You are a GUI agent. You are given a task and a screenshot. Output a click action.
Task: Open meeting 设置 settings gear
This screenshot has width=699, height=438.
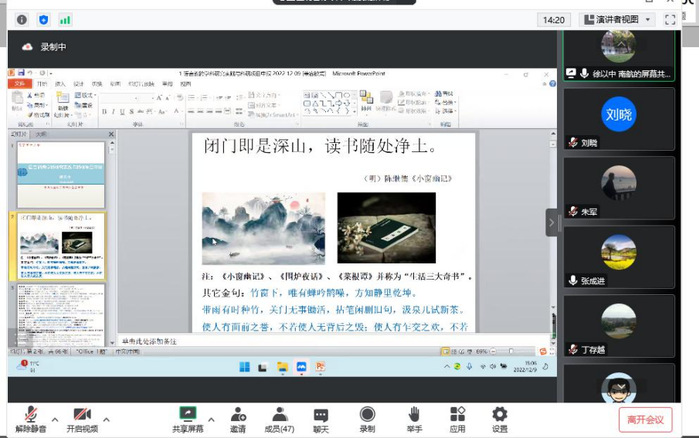coord(499,414)
